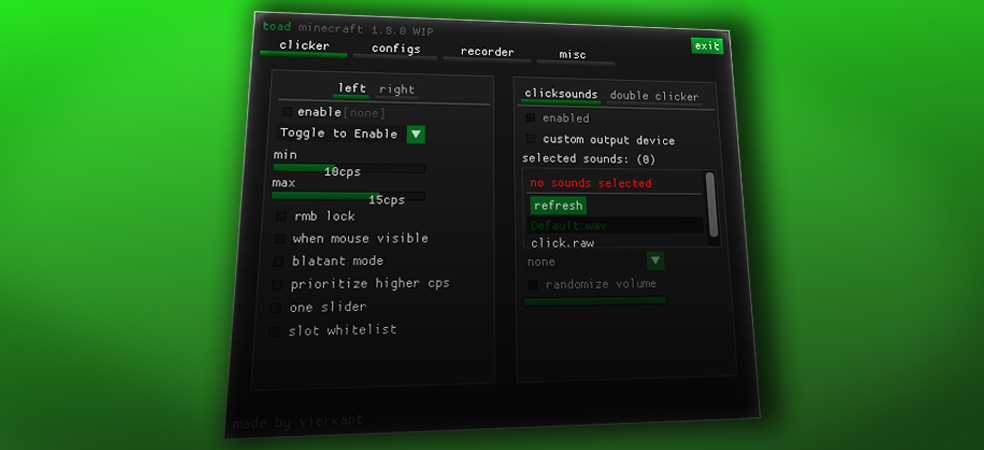Open the misc tab
Image resolution: width=984 pixels, height=450 pixels.
tap(573, 55)
